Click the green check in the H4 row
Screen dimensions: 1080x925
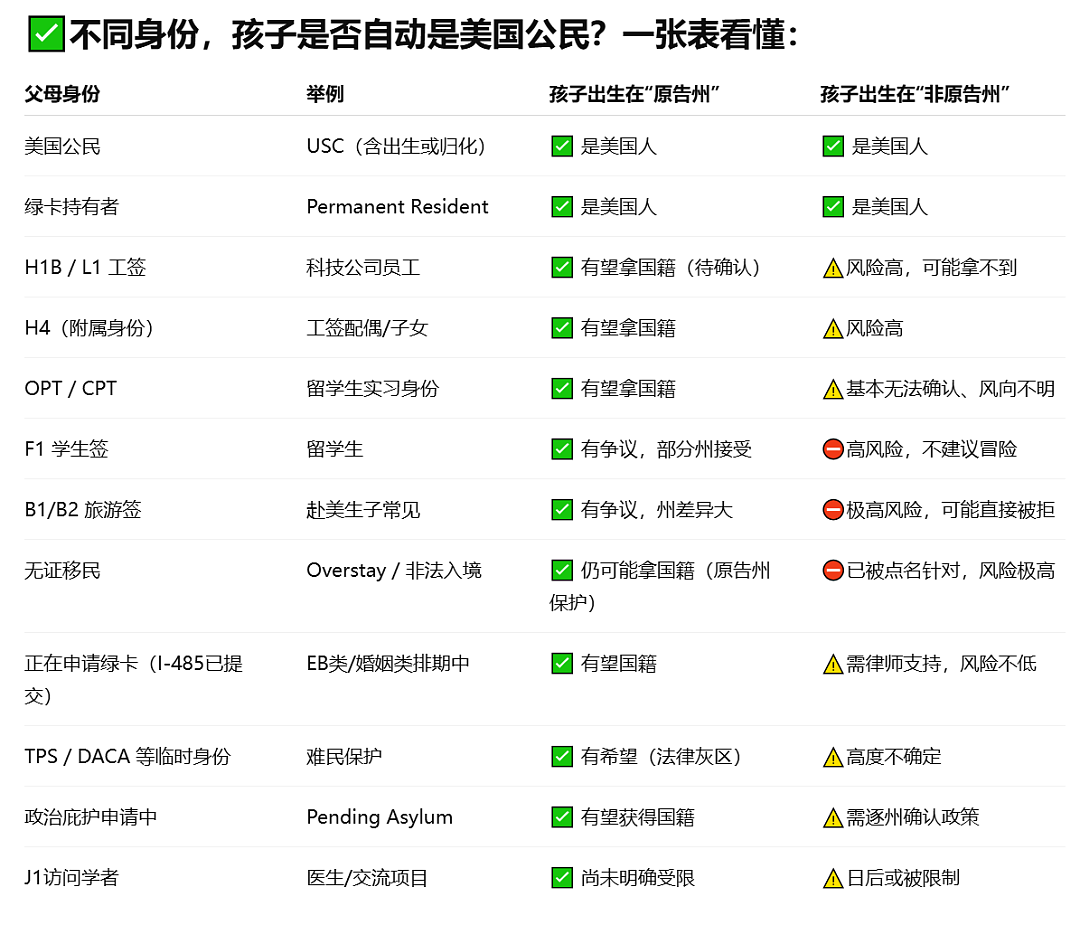click(562, 328)
